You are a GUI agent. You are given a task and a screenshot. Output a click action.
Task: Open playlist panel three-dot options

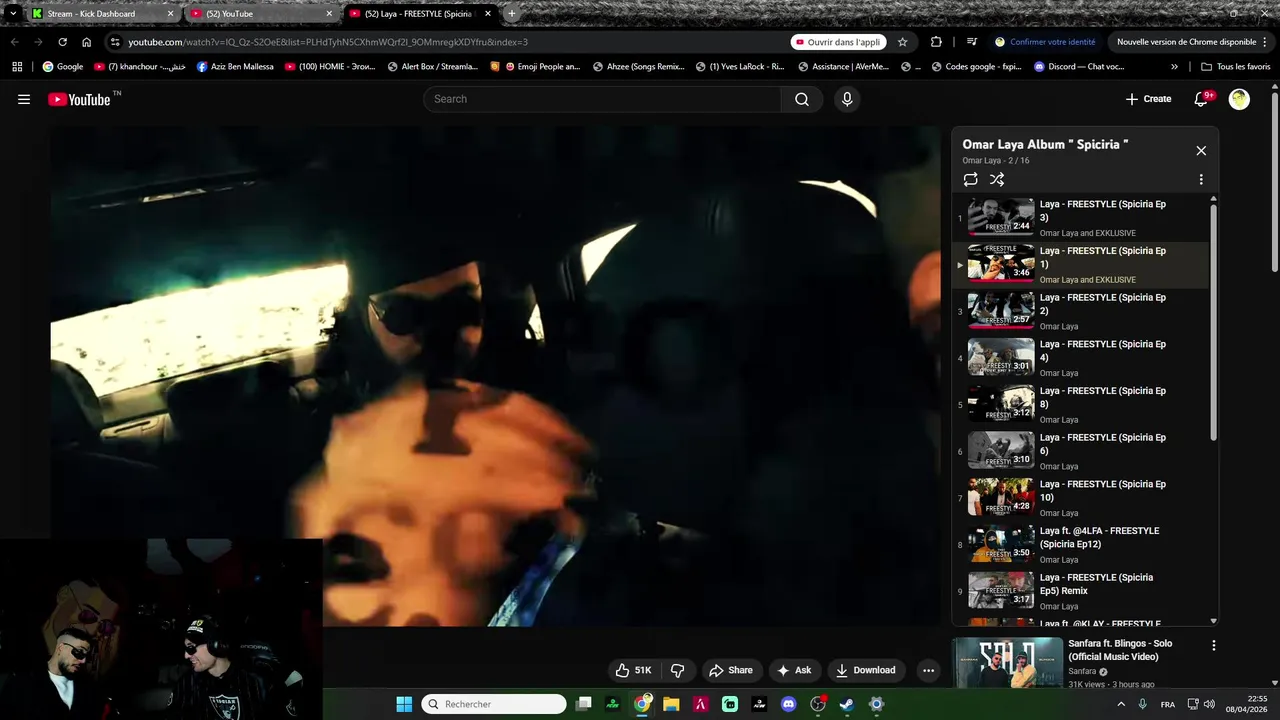(1201, 180)
